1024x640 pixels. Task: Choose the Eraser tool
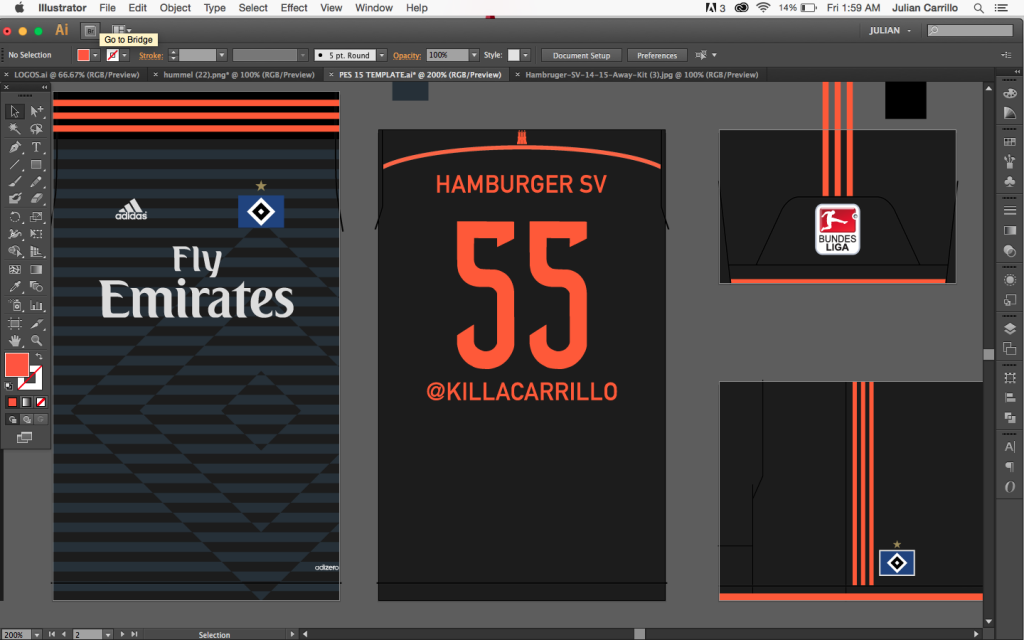tap(37, 199)
